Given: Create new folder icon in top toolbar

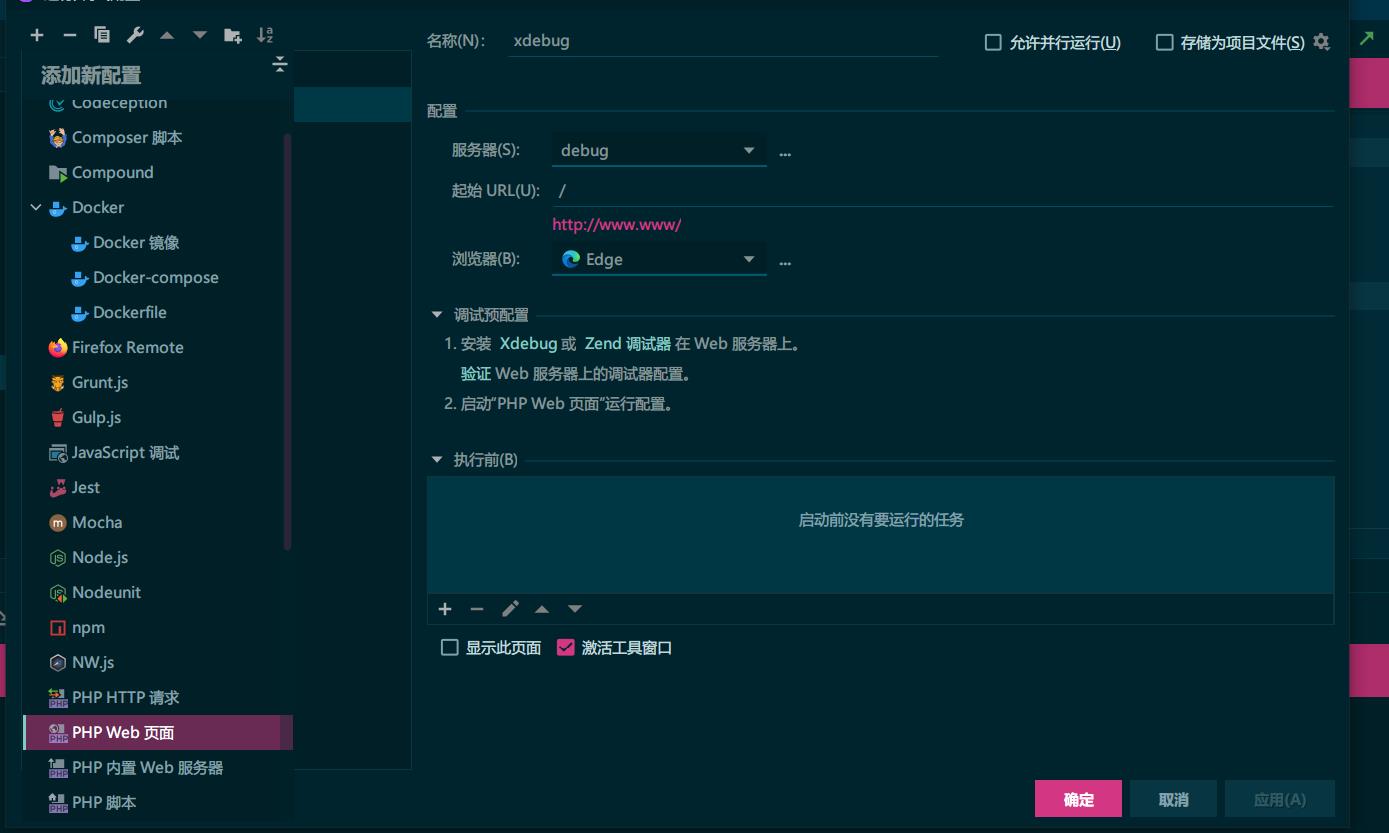Looking at the screenshot, I should (x=233, y=35).
